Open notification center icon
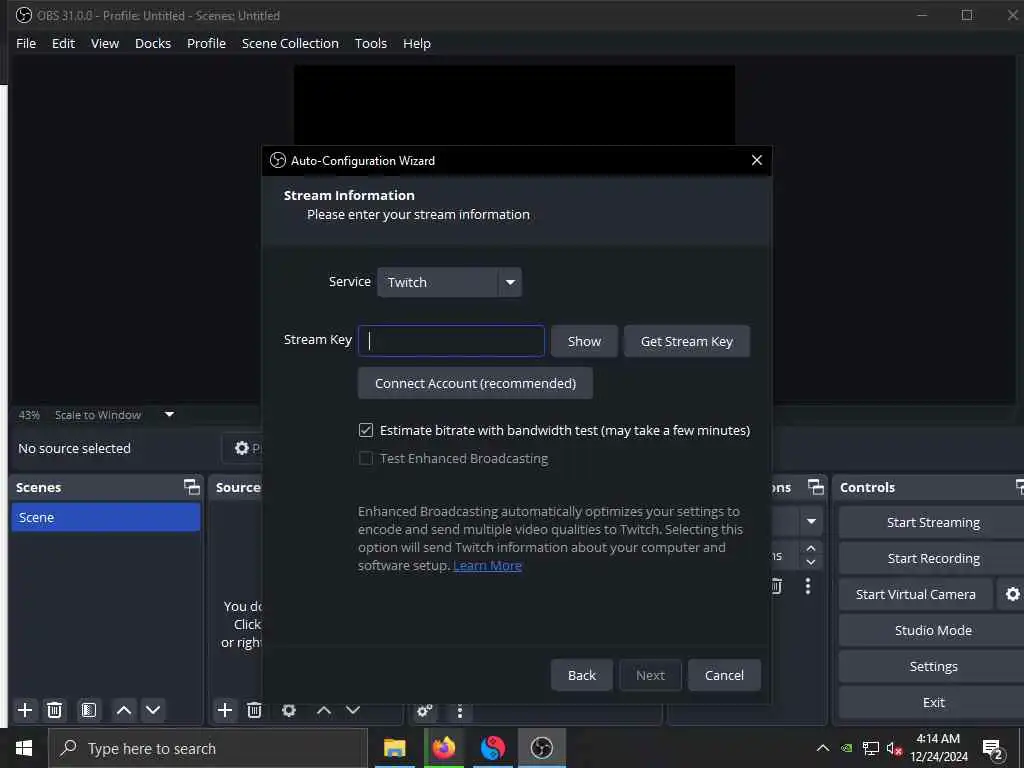This screenshot has height=768, width=1024. pyautogui.click(x=993, y=749)
